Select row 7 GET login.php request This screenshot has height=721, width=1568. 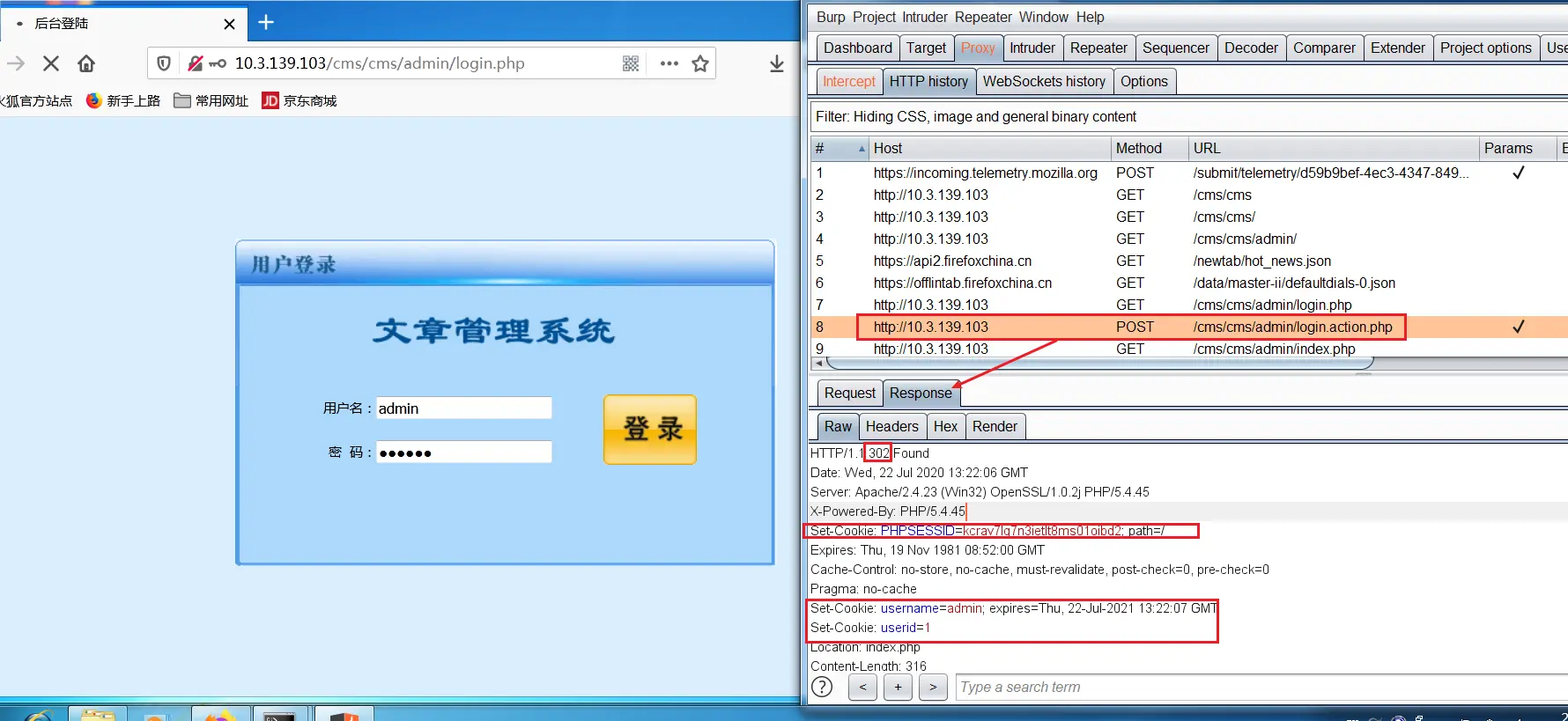tap(1189, 305)
